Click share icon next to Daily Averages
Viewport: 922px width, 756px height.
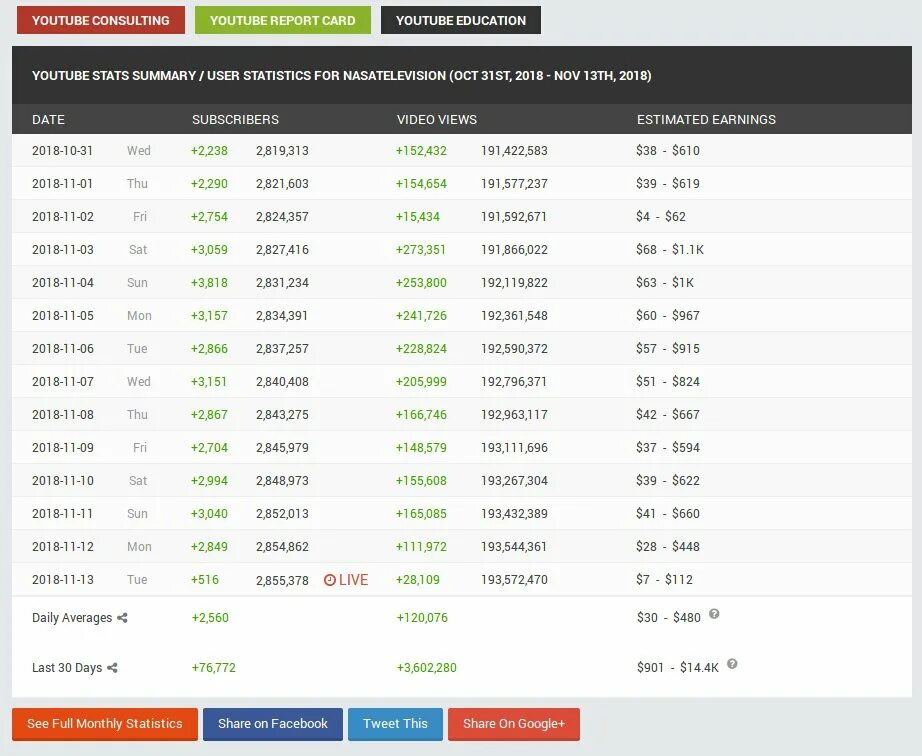[122, 618]
